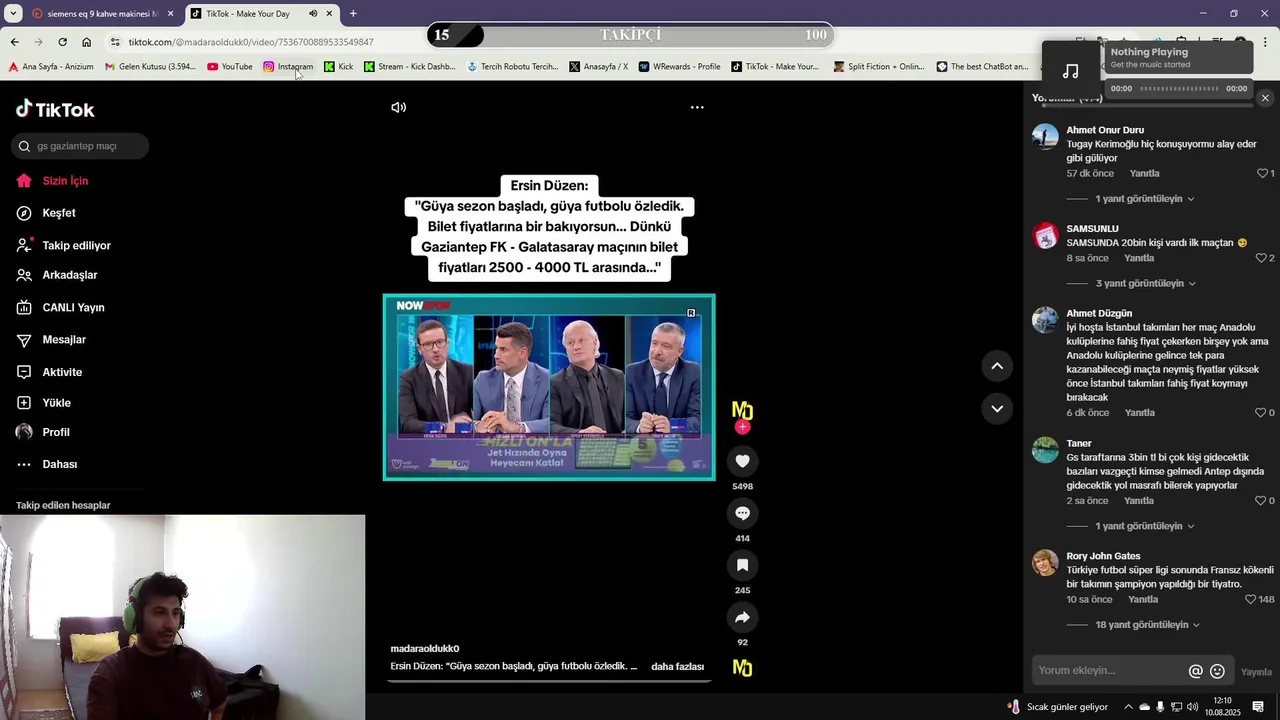Go to the previous video
Viewport: 1280px width, 720px height.
tap(997, 366)
